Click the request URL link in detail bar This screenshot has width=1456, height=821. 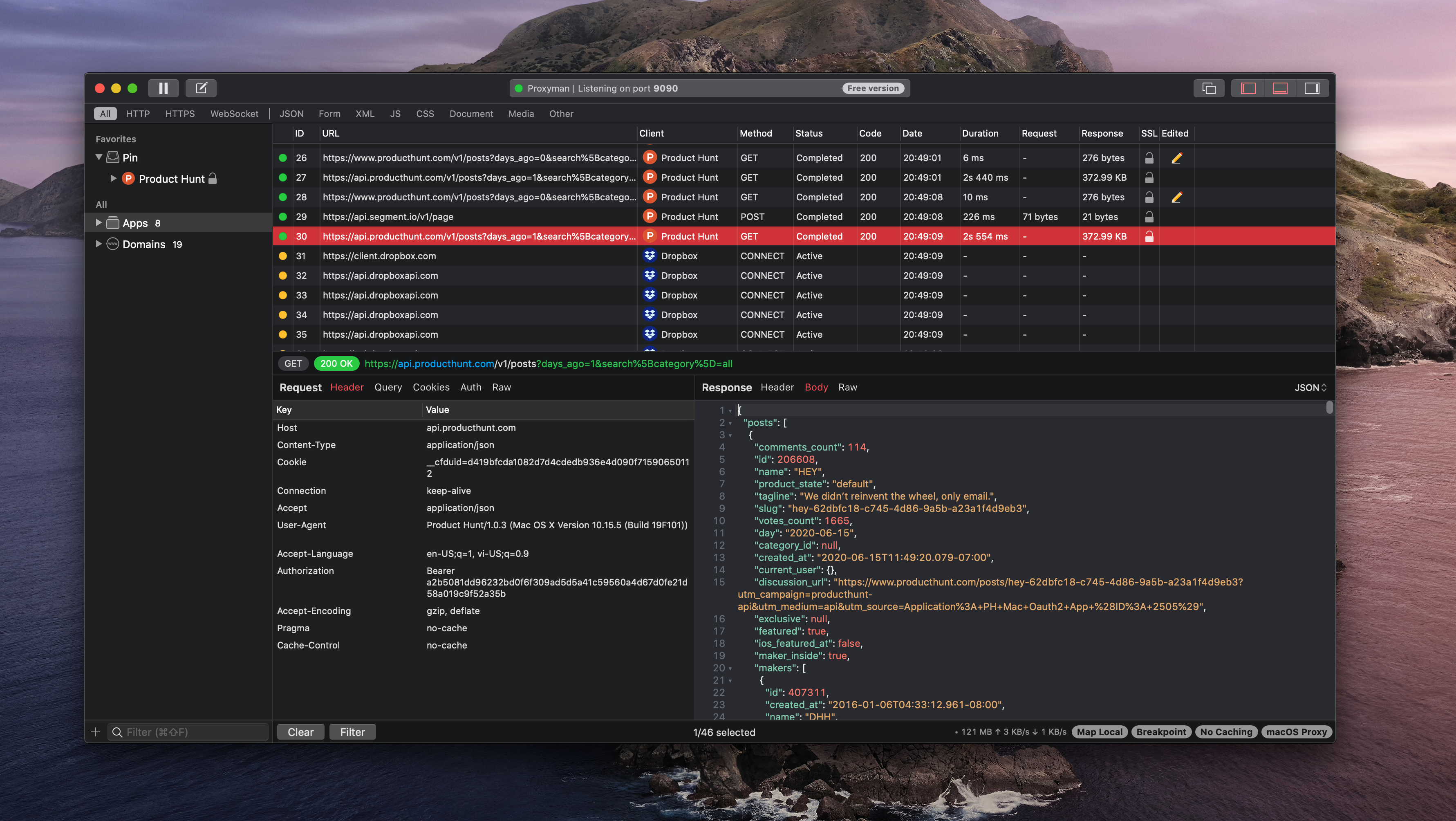coord(548,363)
